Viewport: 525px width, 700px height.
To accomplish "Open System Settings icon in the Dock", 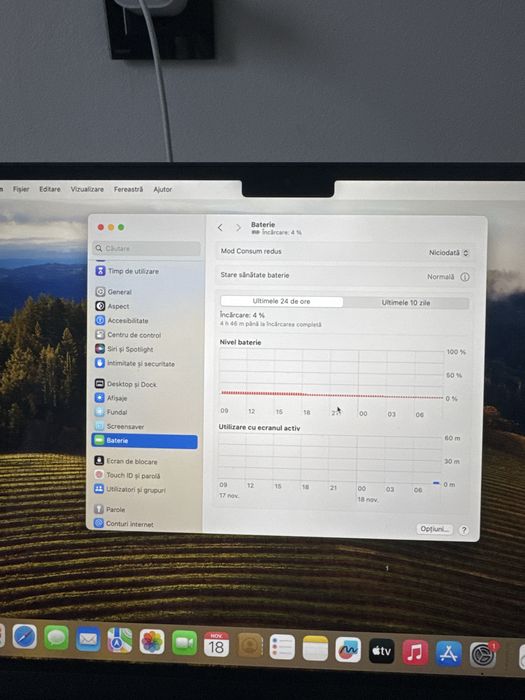I will (x=483, y=655).
